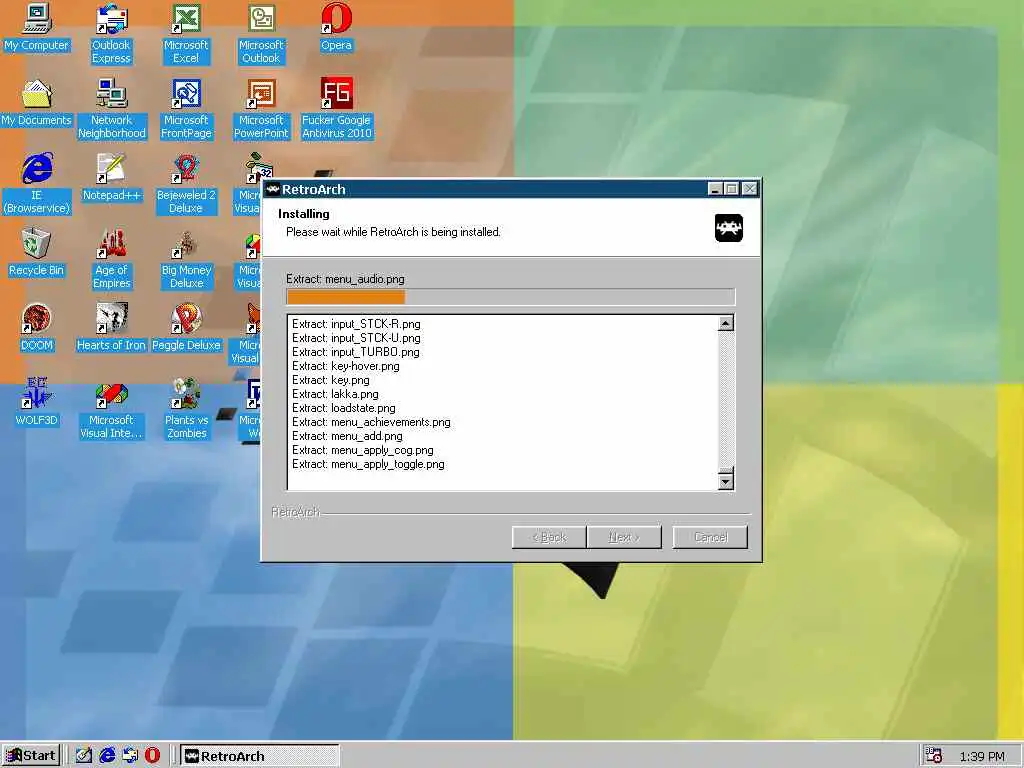Screen dimensions: 1024x768
Task: Click the disabled Back button
Action: point(549,537)
